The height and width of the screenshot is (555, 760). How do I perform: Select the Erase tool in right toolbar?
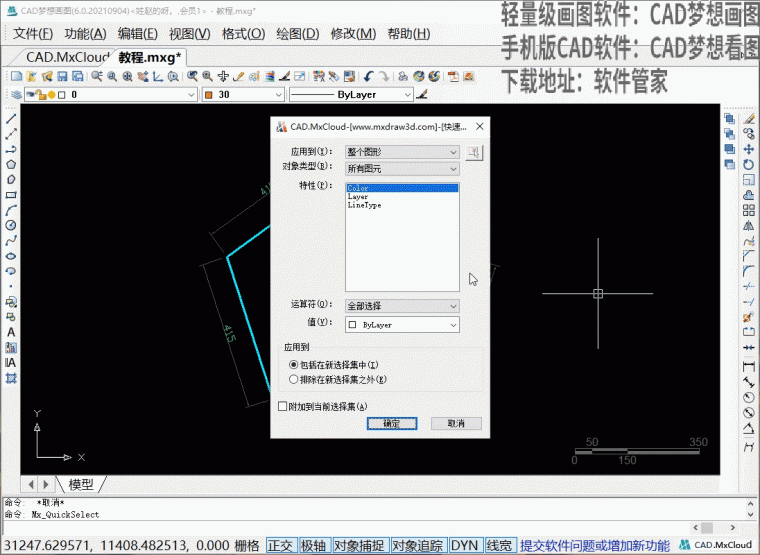(x=749, y=118)
